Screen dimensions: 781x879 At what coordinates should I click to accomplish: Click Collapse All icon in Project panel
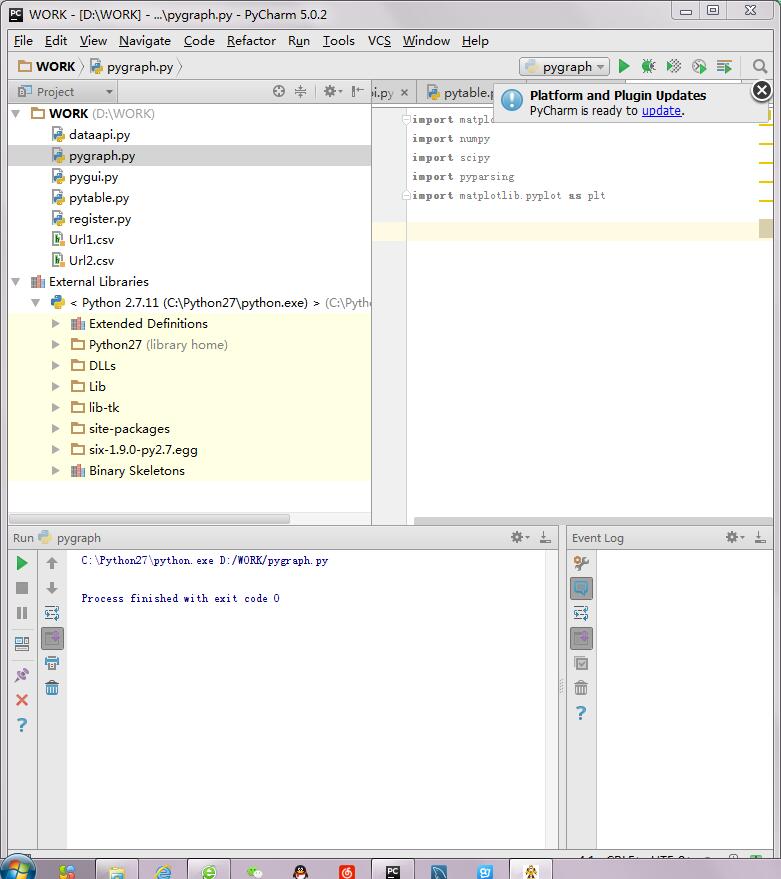[301, 91]
